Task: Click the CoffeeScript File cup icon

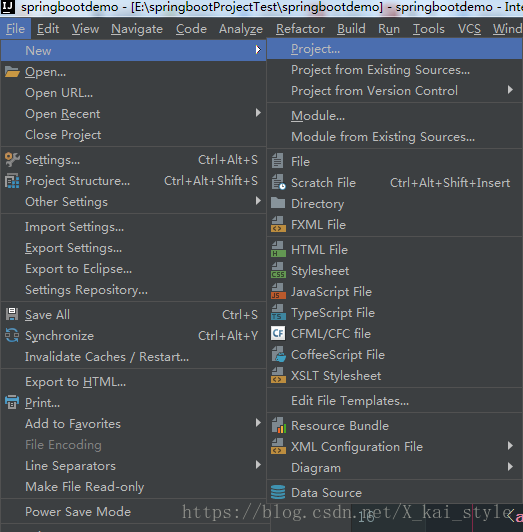Action: tap(278, 354)
